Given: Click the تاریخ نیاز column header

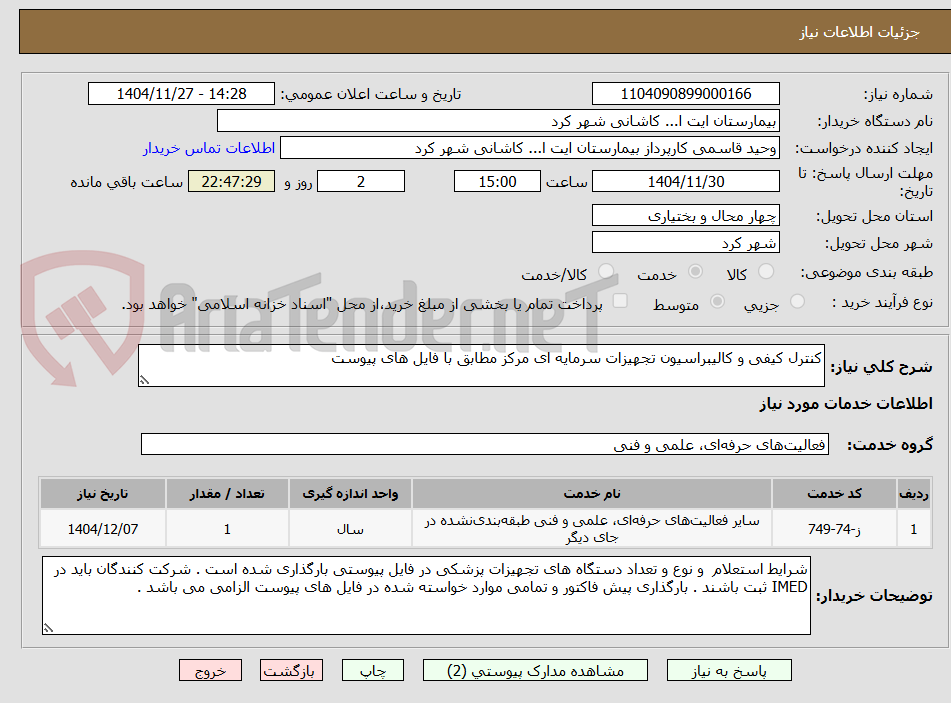Looking at the screenshot, I should point(102,494).
